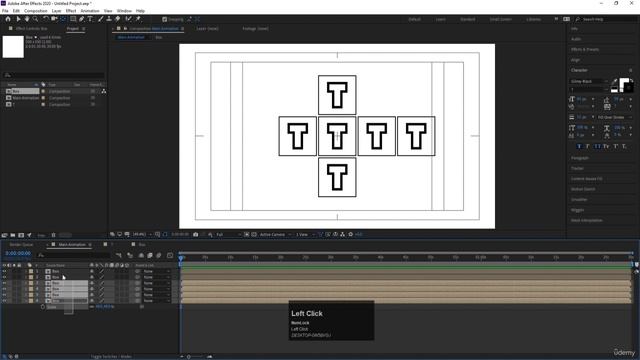
Task: Click the Graph Editor icon in timeline
Action: 170,255
